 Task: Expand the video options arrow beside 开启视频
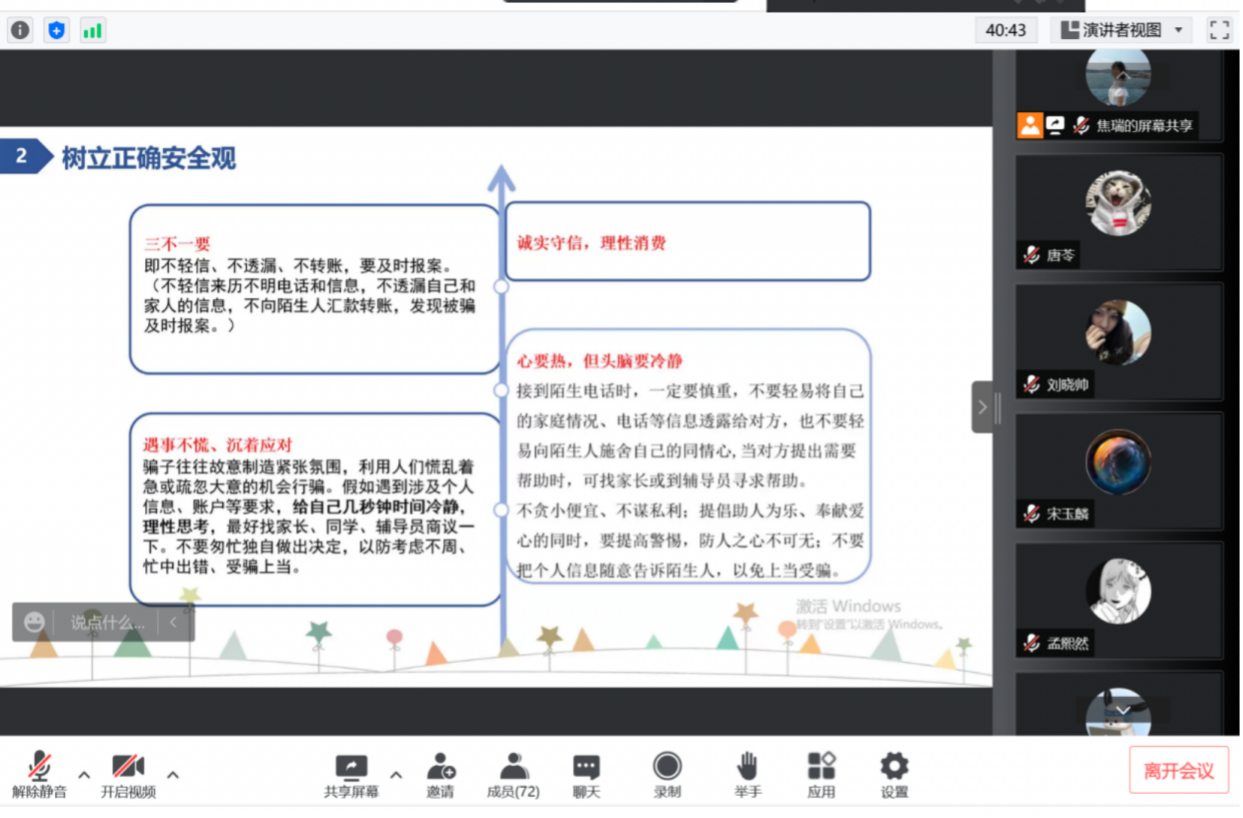[x=173, y=774]
